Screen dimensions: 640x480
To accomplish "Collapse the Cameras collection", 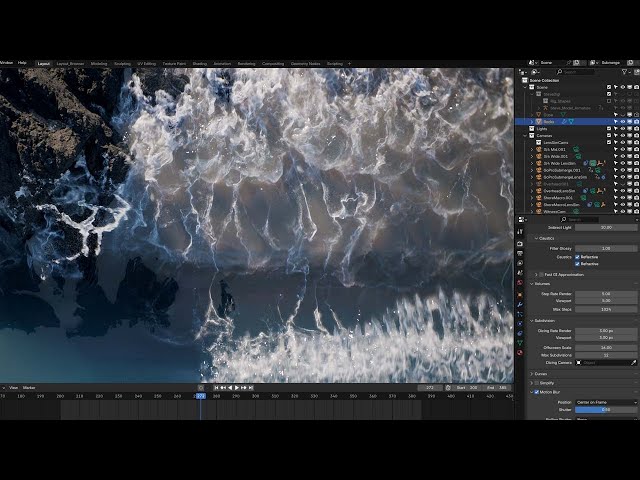I will click(525, 136).
